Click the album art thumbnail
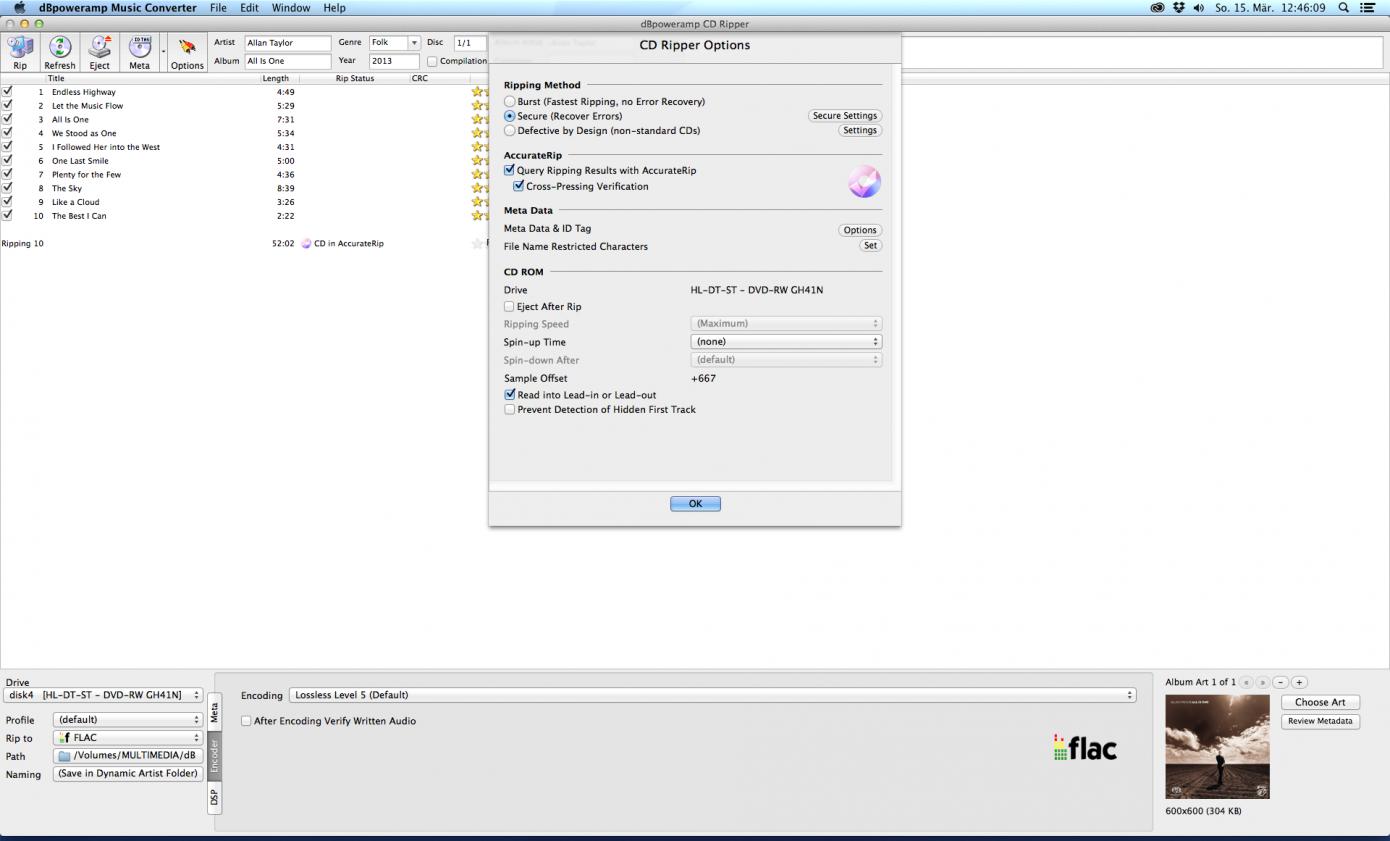The image size is (1390, 841). click(x=1217, y=747)
